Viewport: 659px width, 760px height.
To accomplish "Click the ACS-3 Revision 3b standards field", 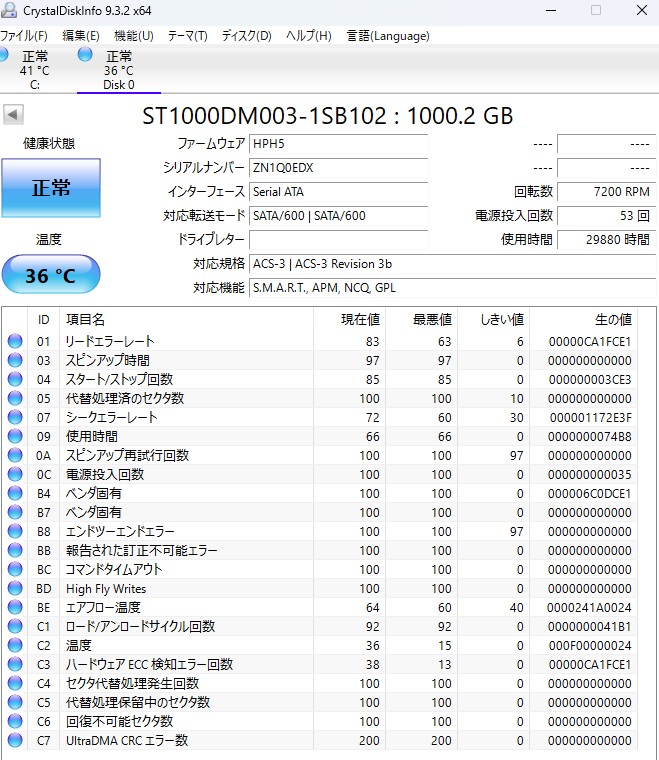I will click(452, 264).
